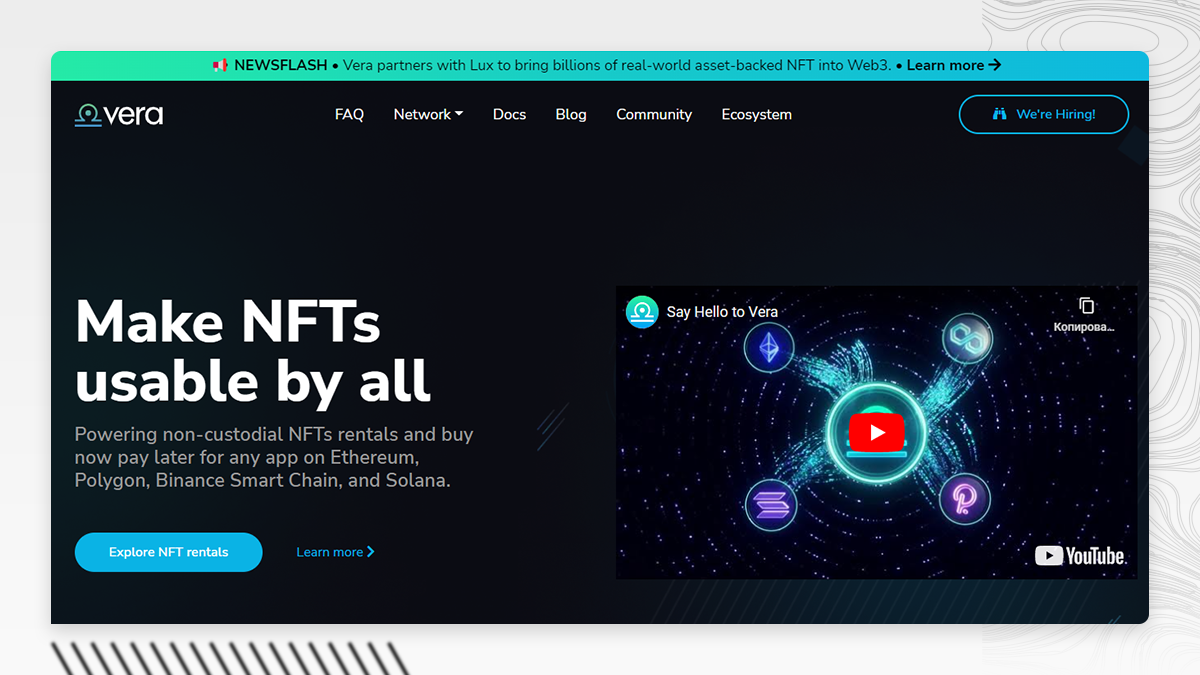Click the arrow after Learn more in the banner
This screenshot has height=675, width=1200.
coord(994,65)
